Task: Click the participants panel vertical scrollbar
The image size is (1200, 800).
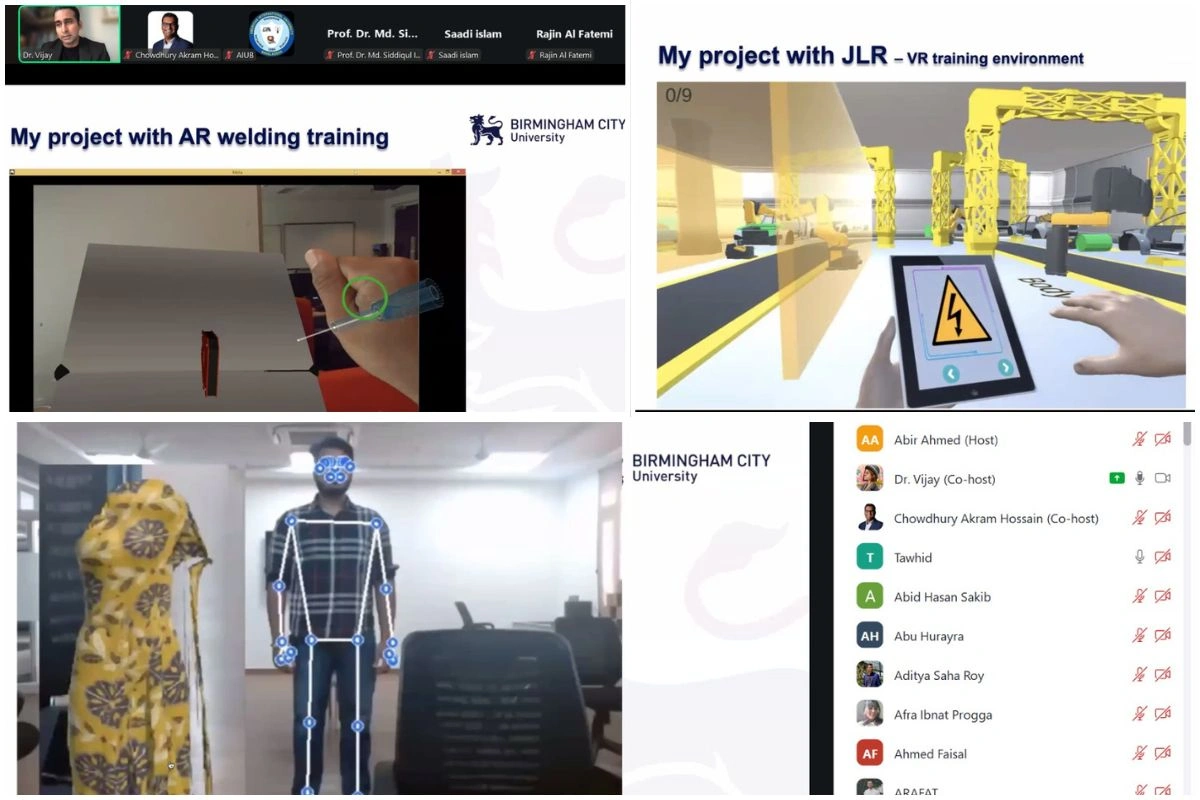Action: (1187, 434)
